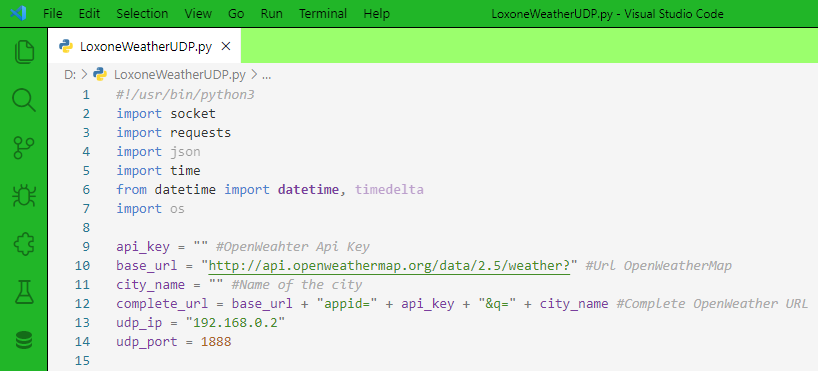Click the #Complete OpenWeather URL comment

pyautogui.click(x=712, y=304)
